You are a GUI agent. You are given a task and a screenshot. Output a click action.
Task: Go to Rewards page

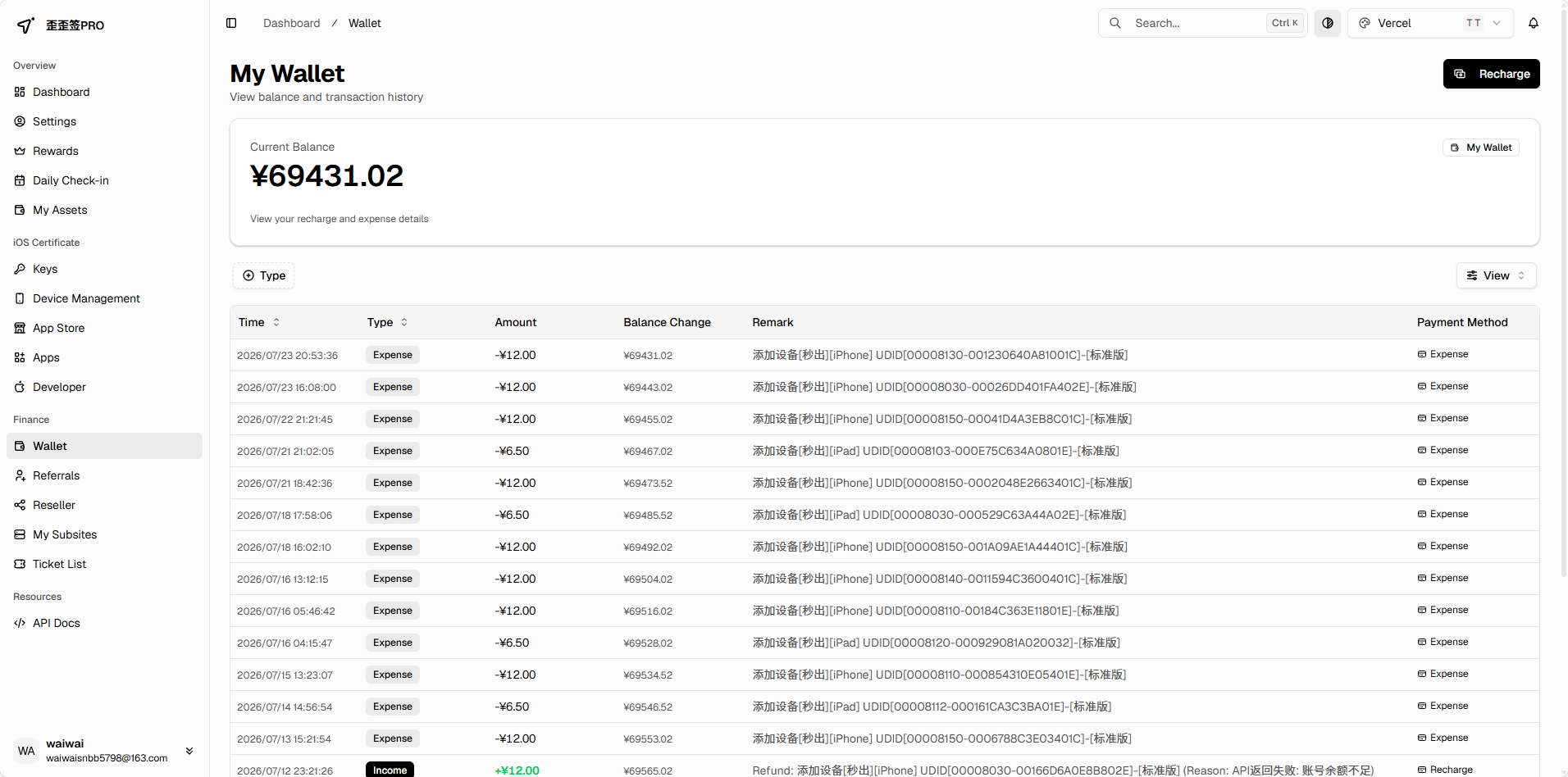(104, 151)
